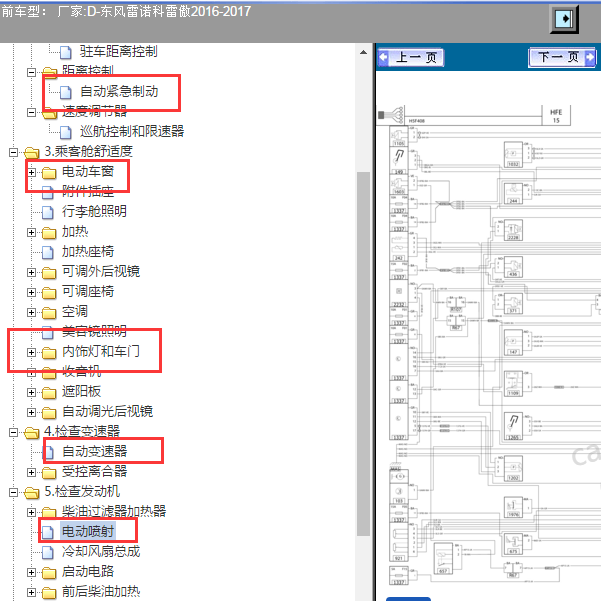Viewport: 601px width, 601px height.
Task: Expand the 可调外后视镜 tree node
Action: (32, 272)
